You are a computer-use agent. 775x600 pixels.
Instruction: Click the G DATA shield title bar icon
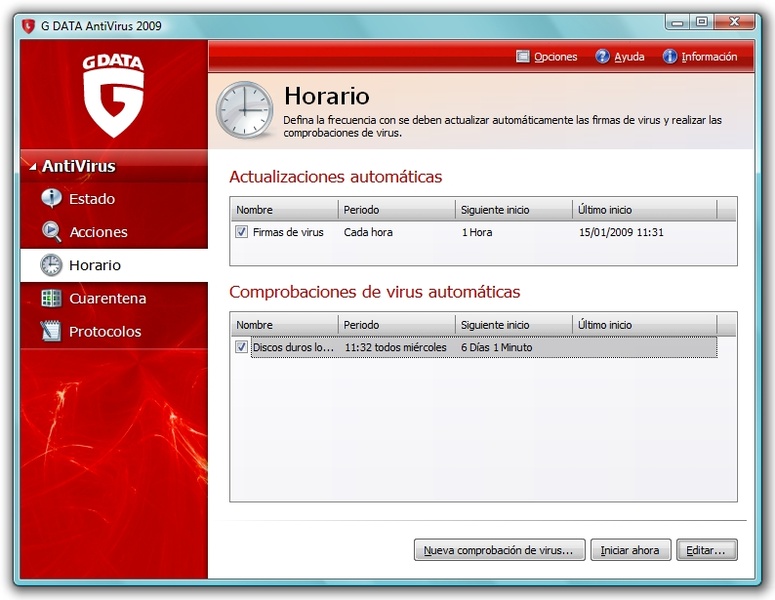point(29,26)
